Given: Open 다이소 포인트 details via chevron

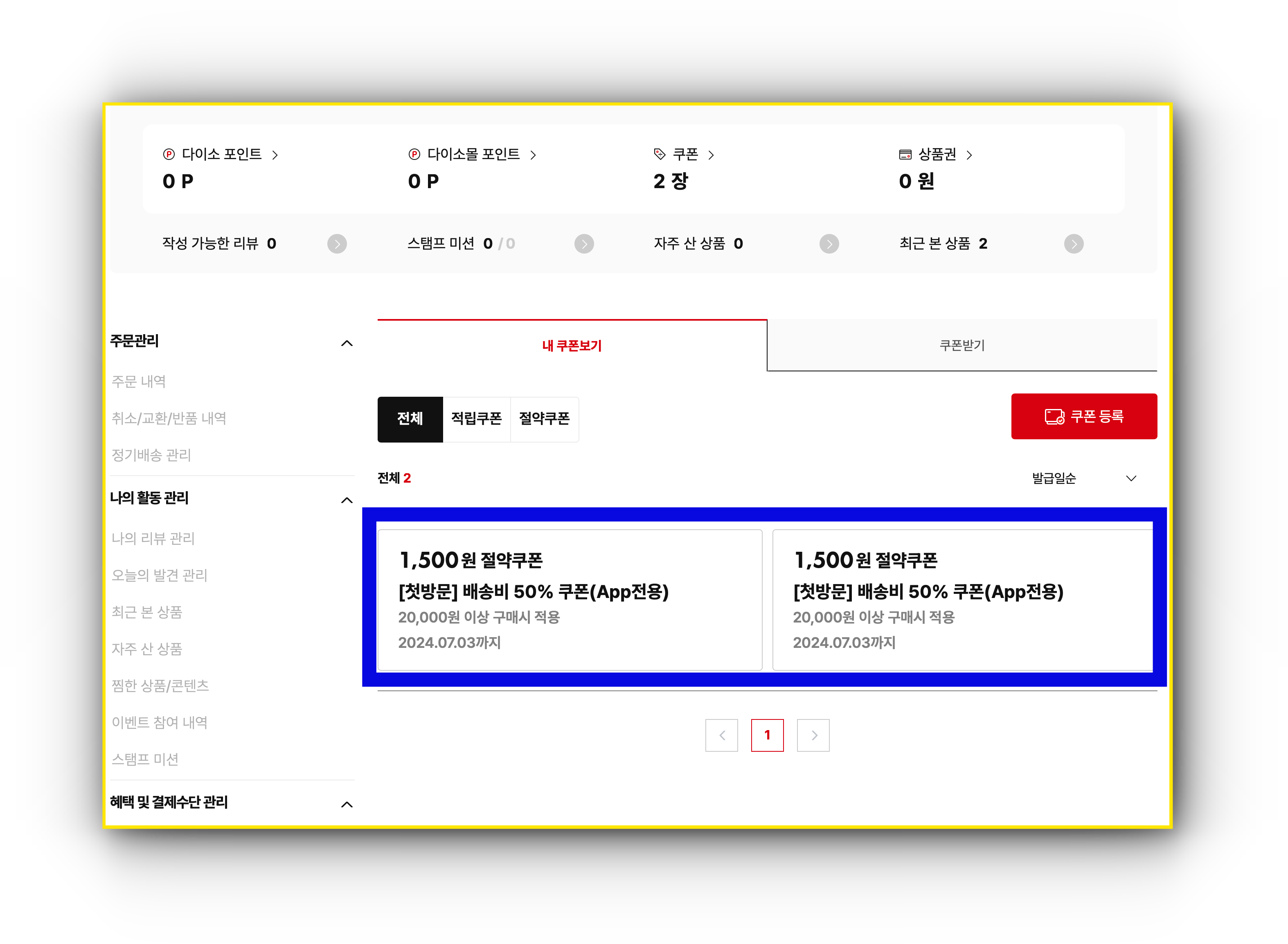Looking at the screenshot, I should 275,155.
